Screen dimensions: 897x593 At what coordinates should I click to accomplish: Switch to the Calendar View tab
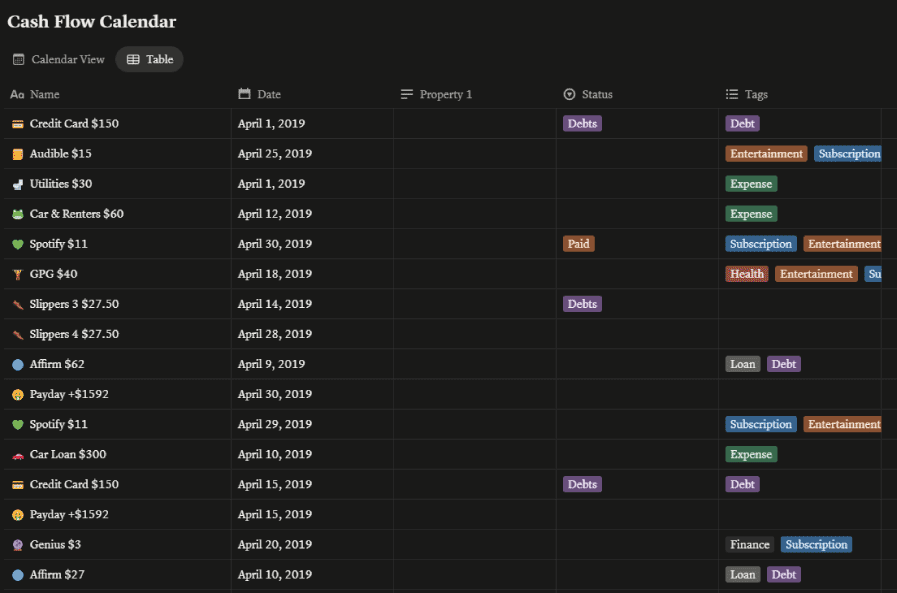(58, 59)
